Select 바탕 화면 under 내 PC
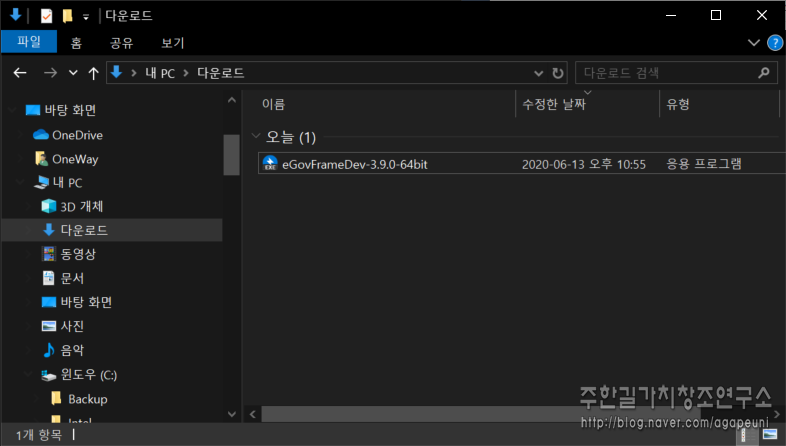The image size is (786, 446). point(86,302)
